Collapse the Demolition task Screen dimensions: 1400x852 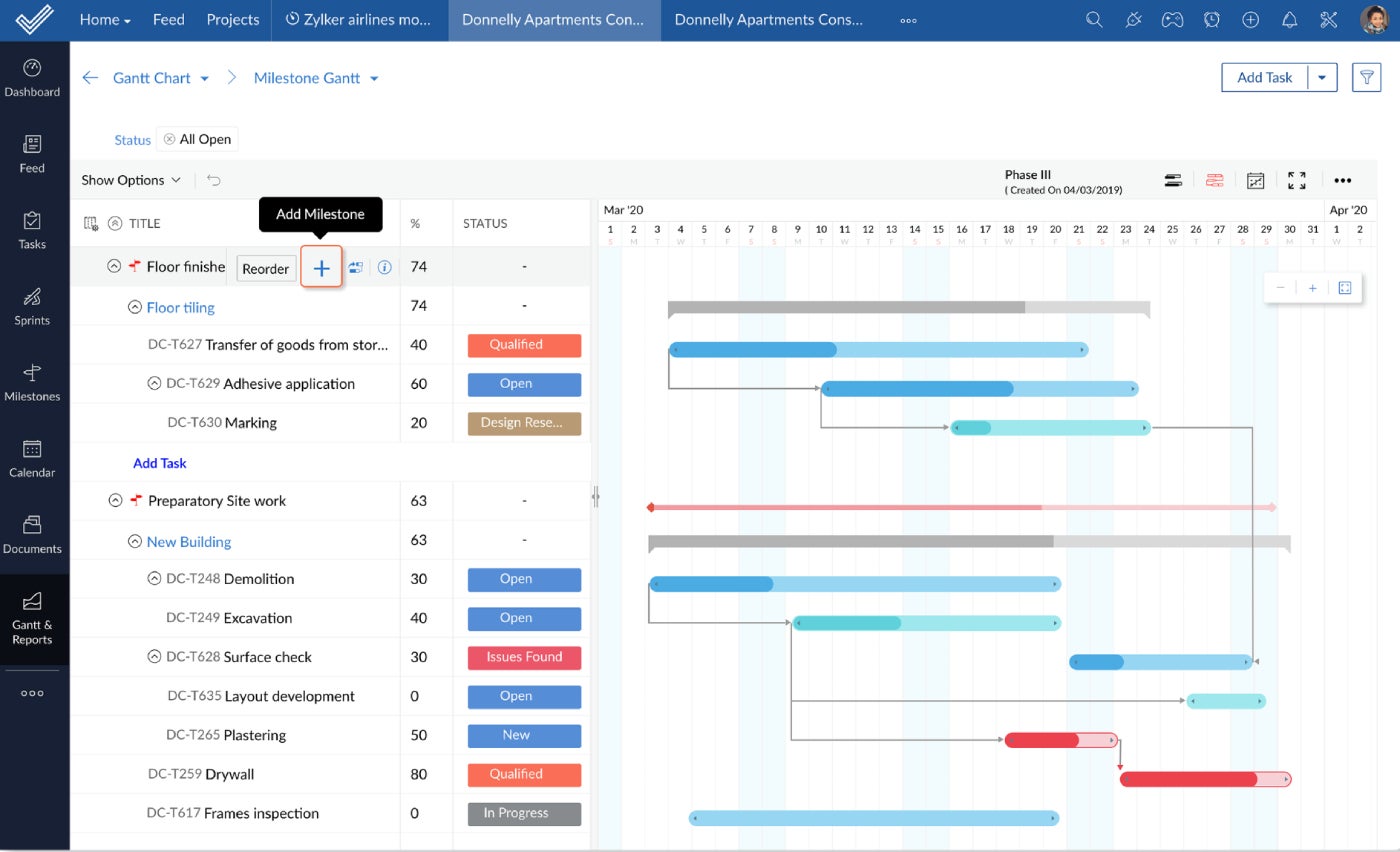click(x=154, y=579)
